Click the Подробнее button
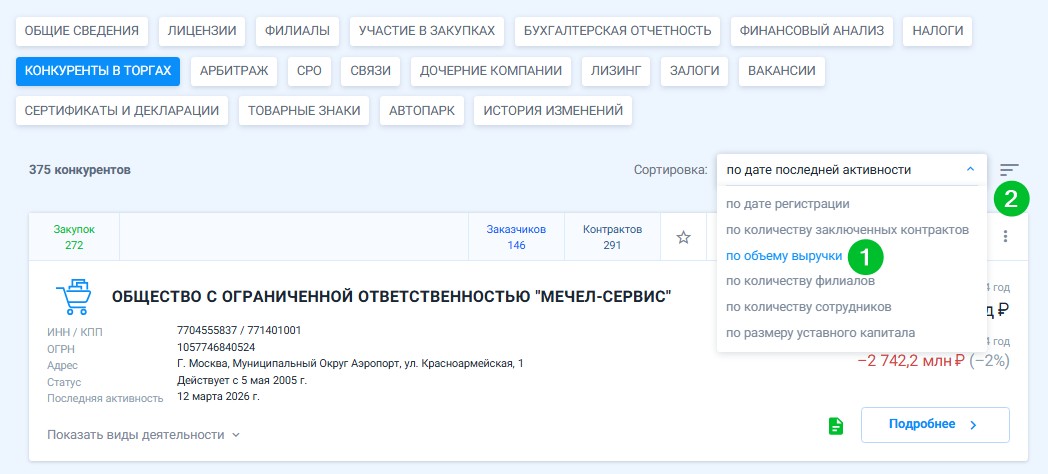The height and width of the screenshot is (474, 1048). click(x=935, y=425)
